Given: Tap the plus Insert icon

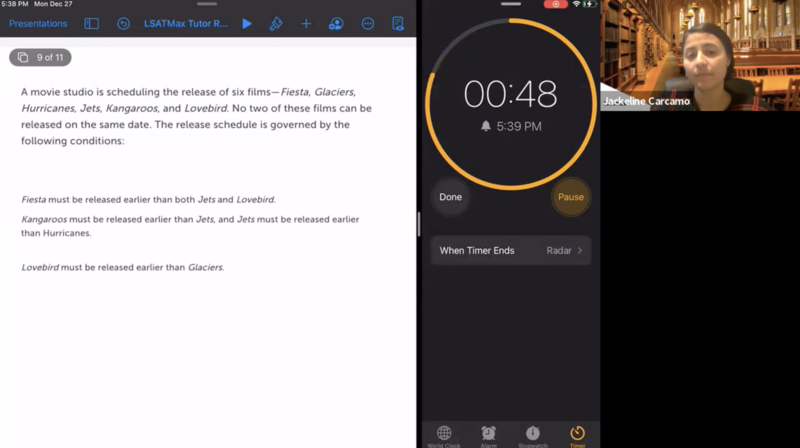Looking at the screenshot, I should pyautogui.click(x=306, y=23).
